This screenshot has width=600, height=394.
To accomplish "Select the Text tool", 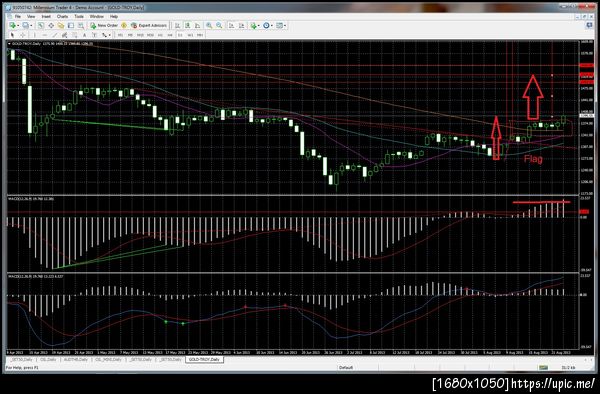I will point(85,35).
